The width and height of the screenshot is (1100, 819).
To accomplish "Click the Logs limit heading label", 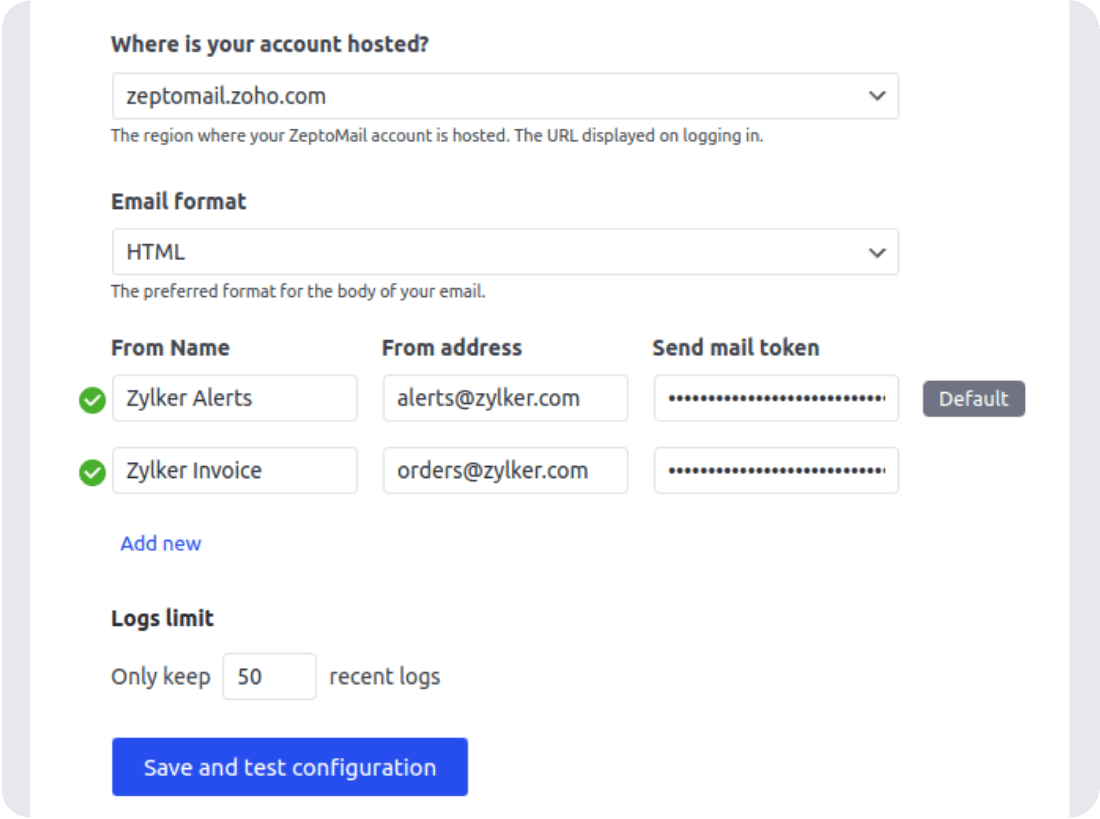I will click(162, 618).
